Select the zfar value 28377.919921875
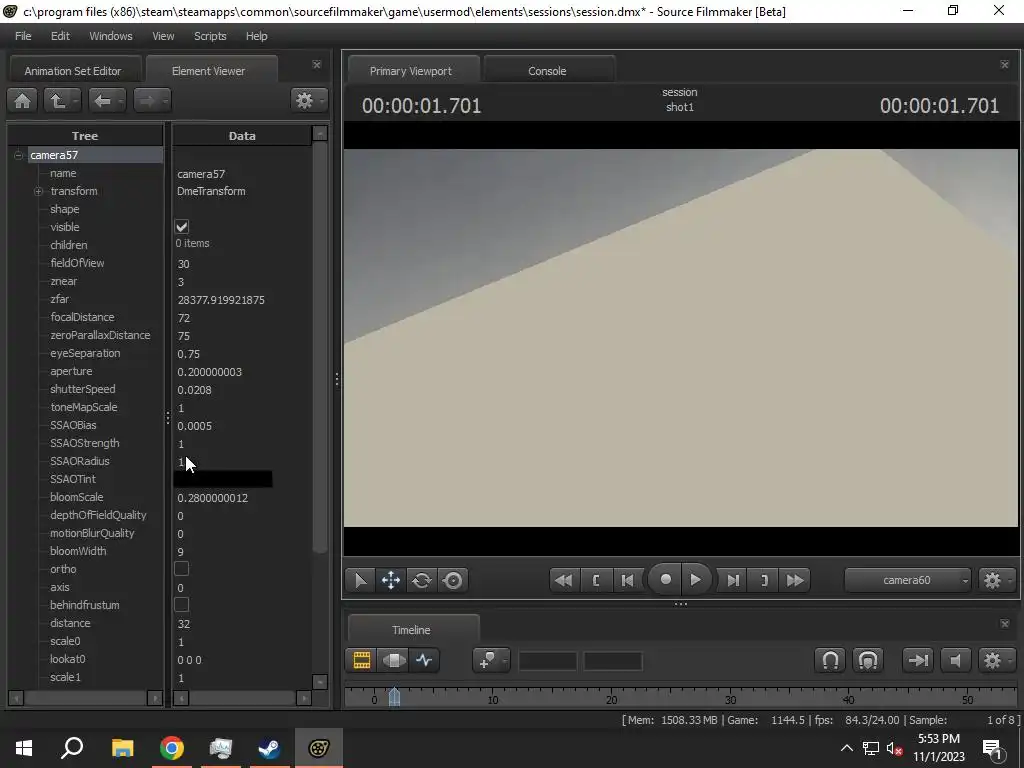The width and height of the screenshot is (1024, 768). point(221,300)
